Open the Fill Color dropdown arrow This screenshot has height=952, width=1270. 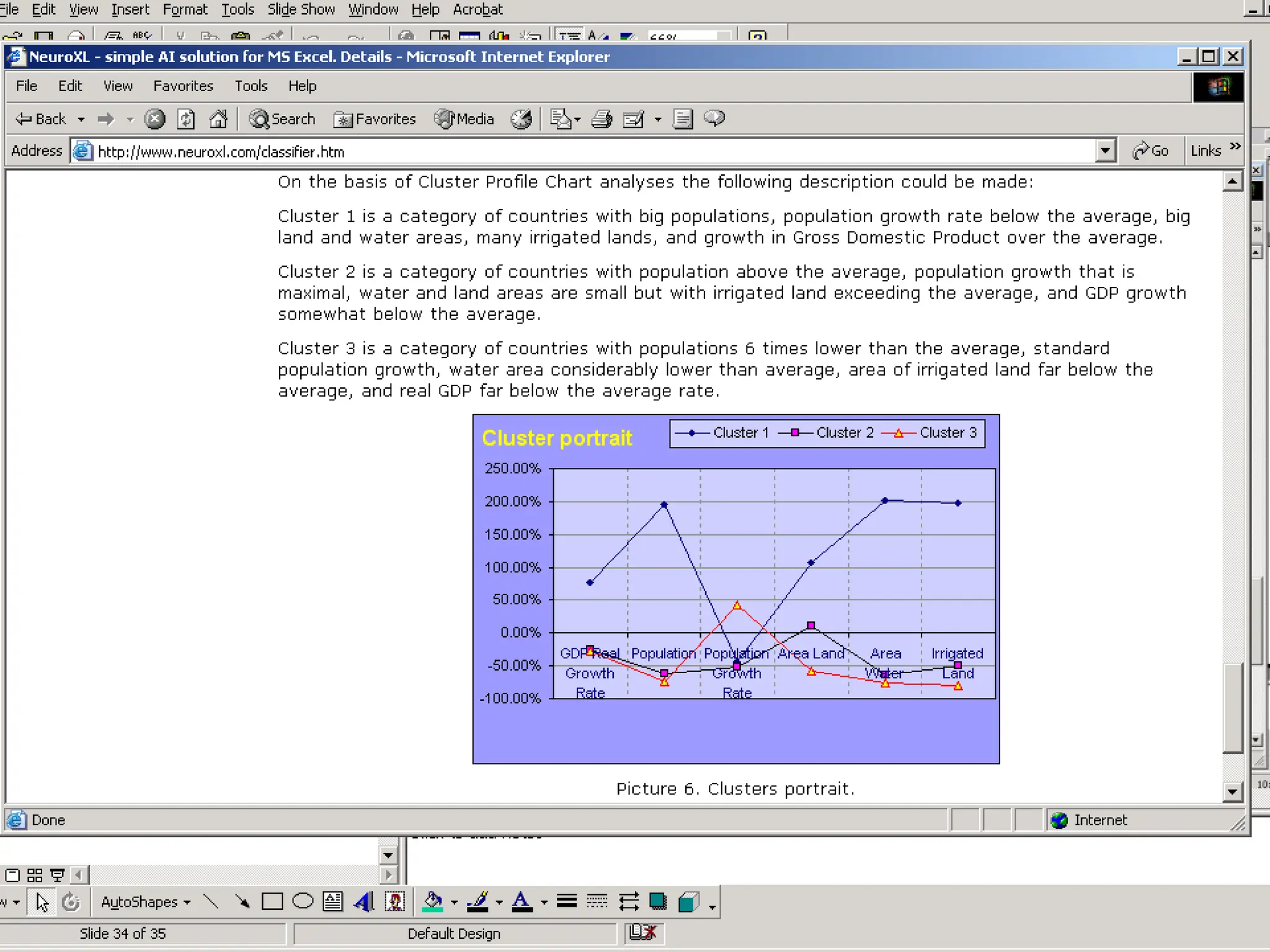click(455, 902)
